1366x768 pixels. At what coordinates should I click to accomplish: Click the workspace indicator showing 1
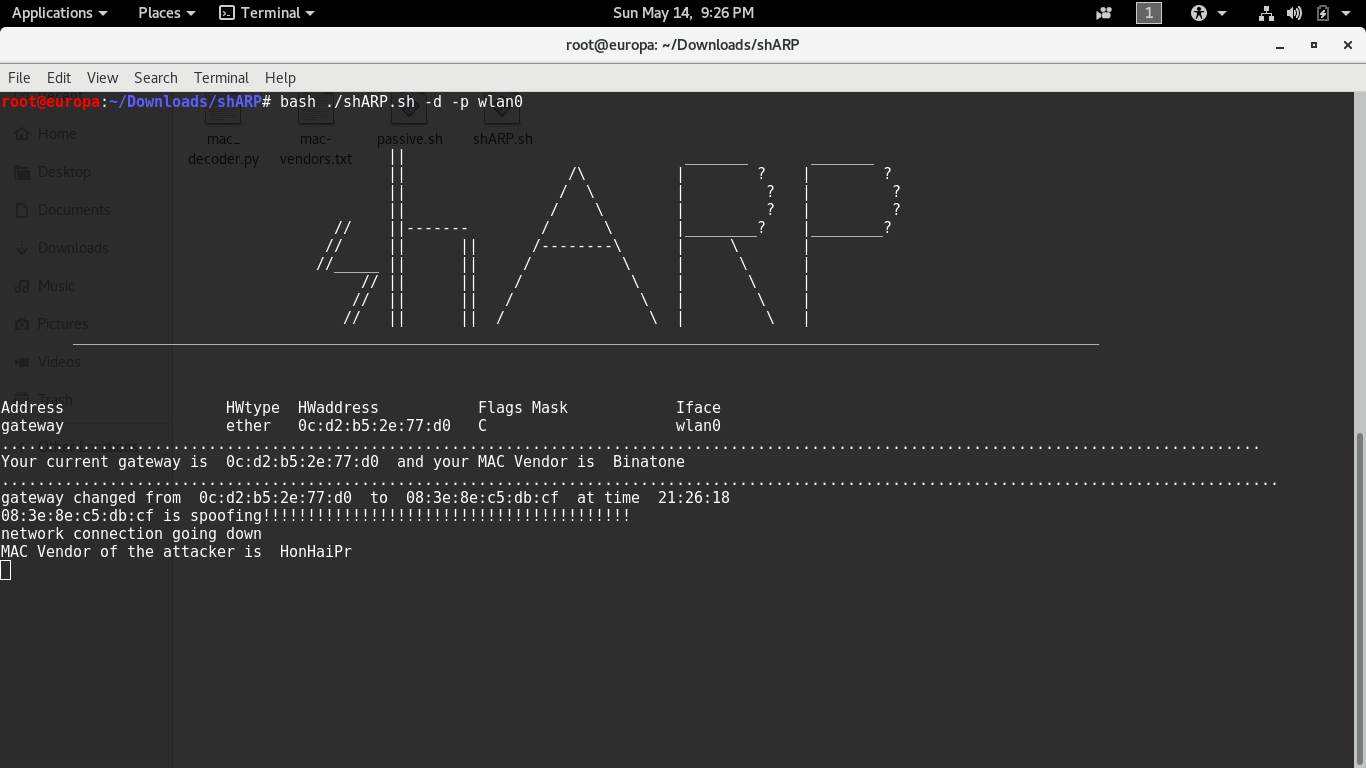(1149, 13)
